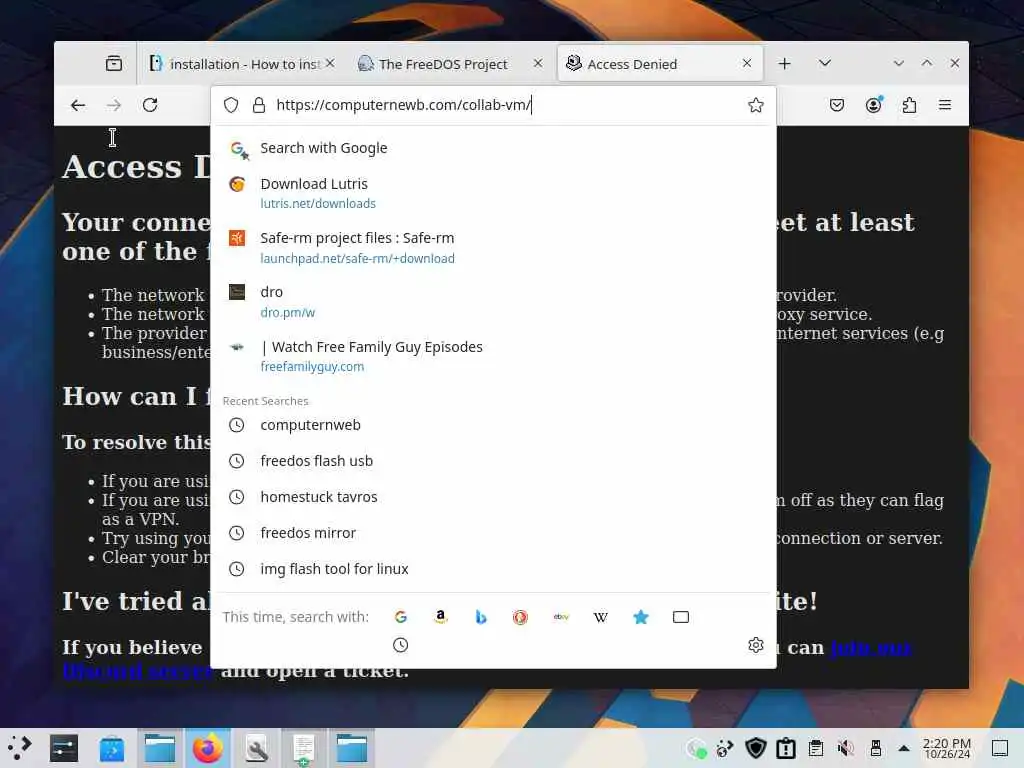Select the dro dro.pm/w suggestion

(x=493, y=302)
